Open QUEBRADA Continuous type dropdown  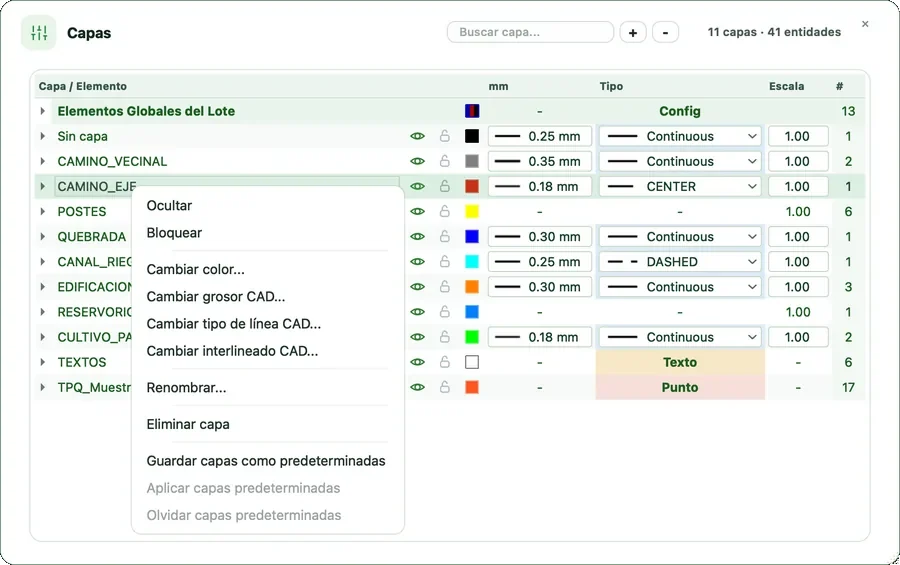click(680, 237)
